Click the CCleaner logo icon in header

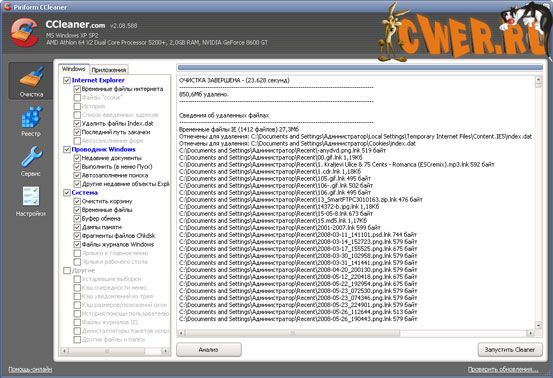pos(24,32)
